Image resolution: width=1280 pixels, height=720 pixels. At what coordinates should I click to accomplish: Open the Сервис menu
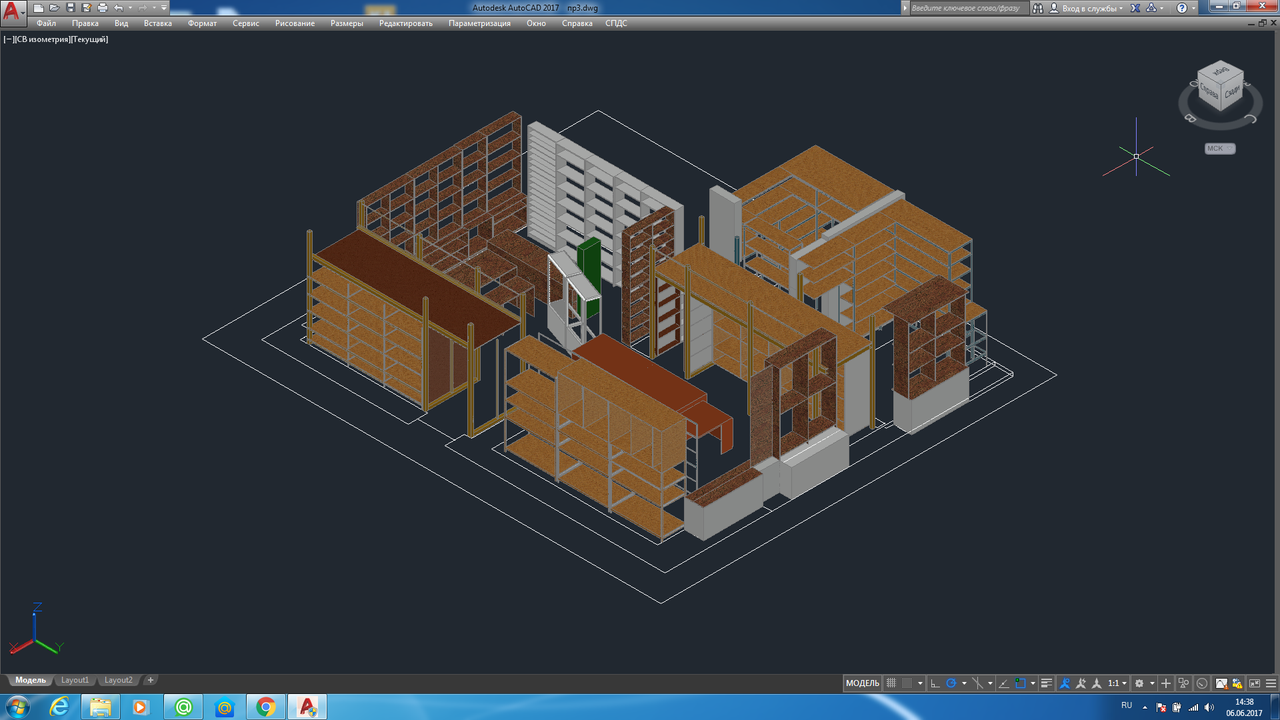coord(246,23)
